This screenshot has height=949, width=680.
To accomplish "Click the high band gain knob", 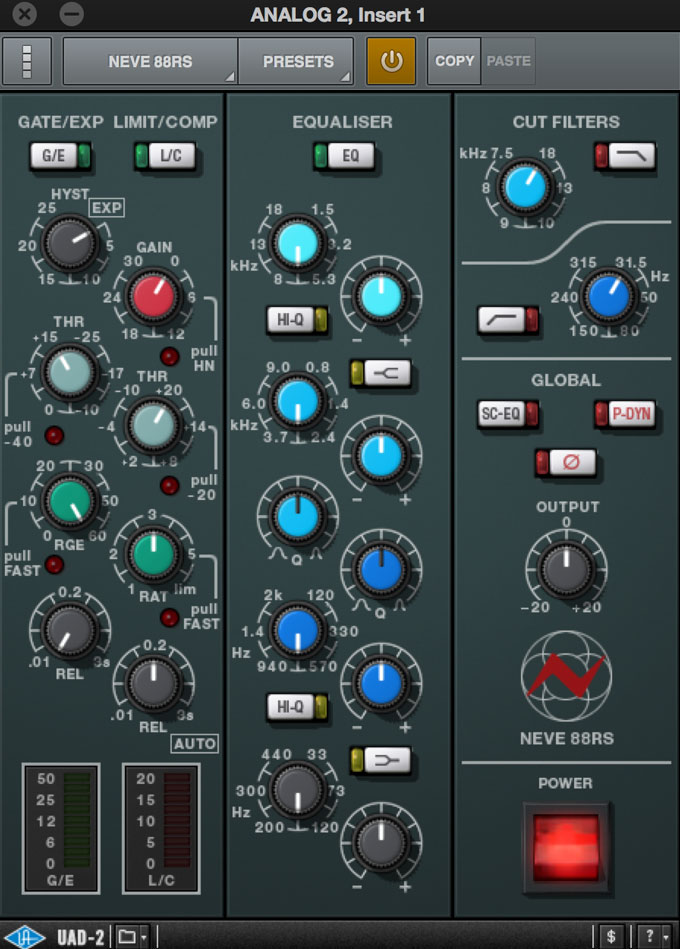I will (x=381, y=297).
